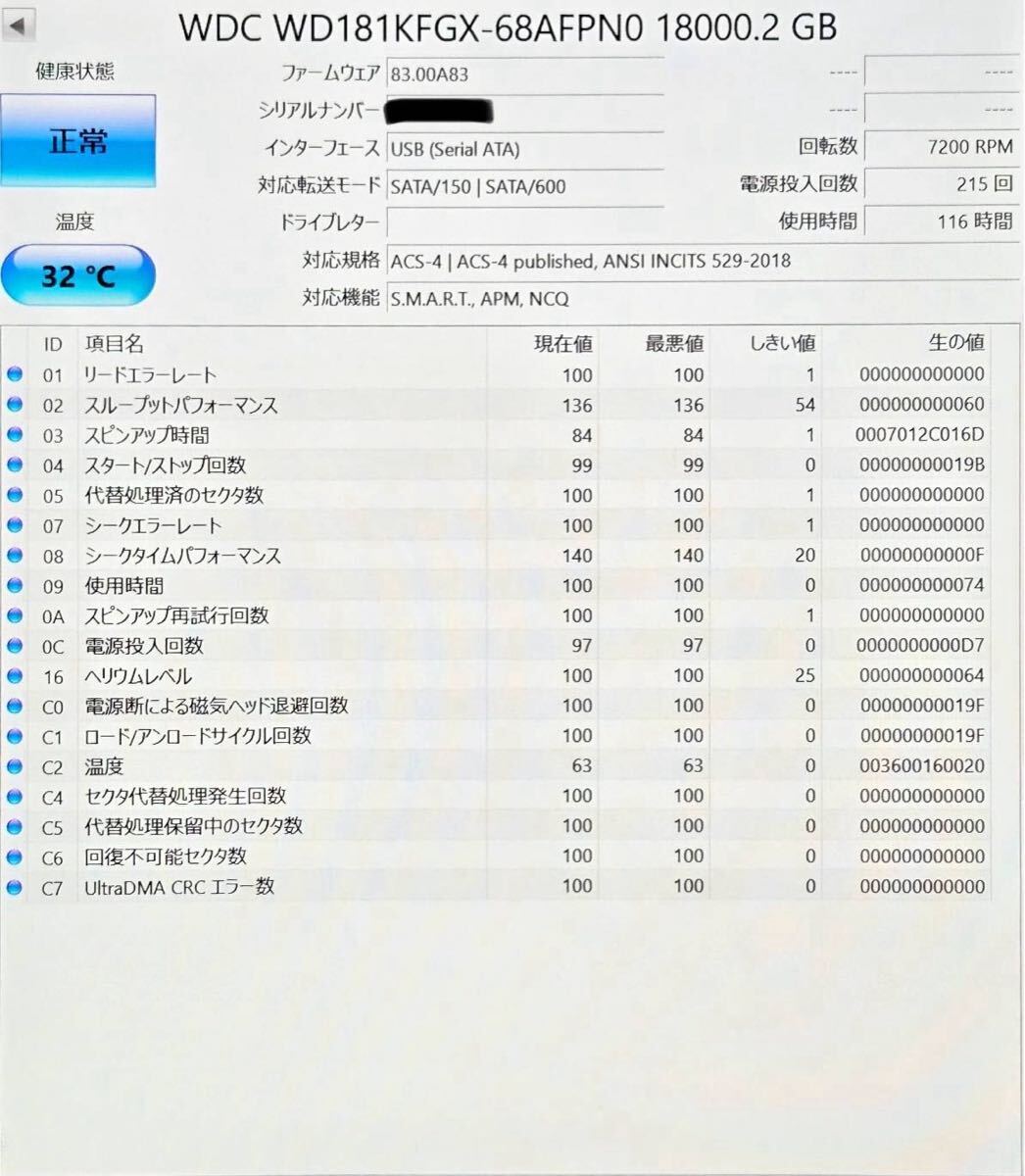Click the 現在値 column header
This screenshot has height=1176, width=1025.
click(563, 344)
